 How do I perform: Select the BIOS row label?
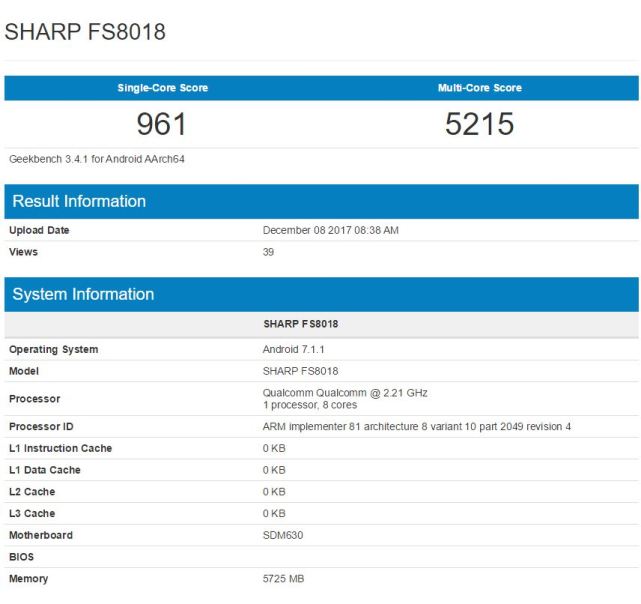coord(22,557)
